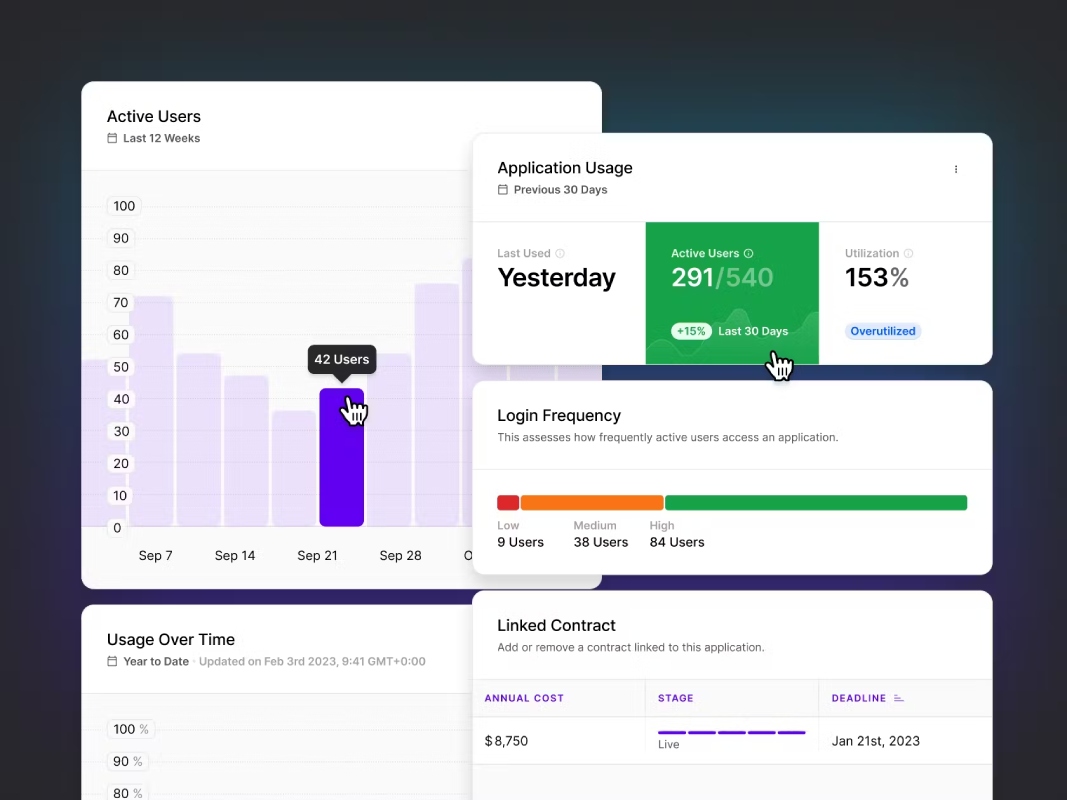Click the +15% growth badge
1067x800 pixels.
click(x=691, y=331)
